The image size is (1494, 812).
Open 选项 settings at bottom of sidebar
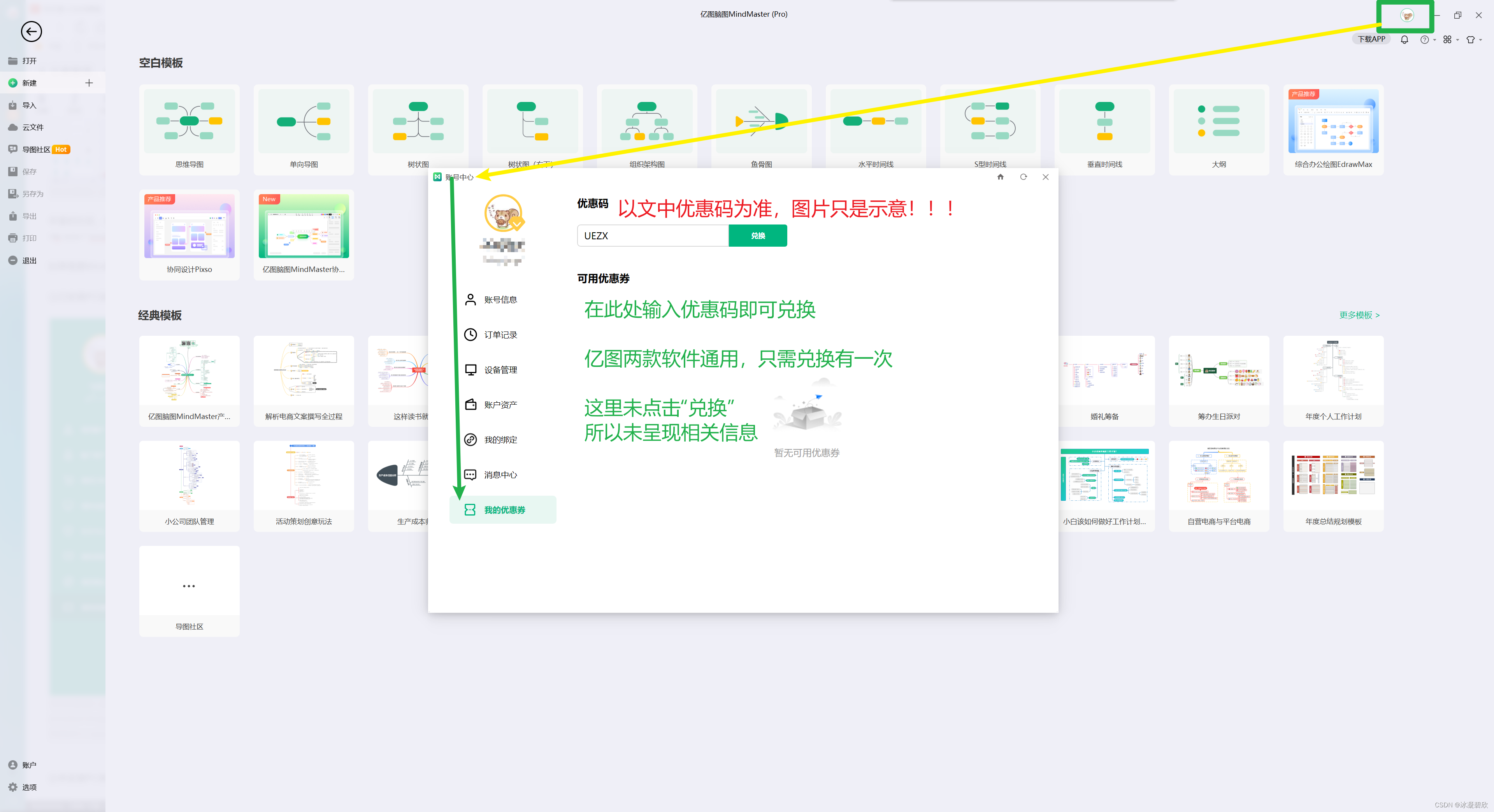coord(52,787)
